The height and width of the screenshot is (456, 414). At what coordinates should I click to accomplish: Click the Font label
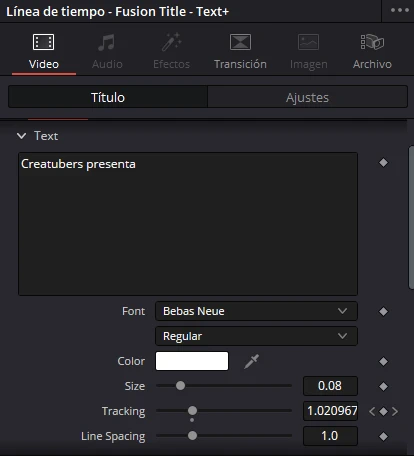(133, 311)
